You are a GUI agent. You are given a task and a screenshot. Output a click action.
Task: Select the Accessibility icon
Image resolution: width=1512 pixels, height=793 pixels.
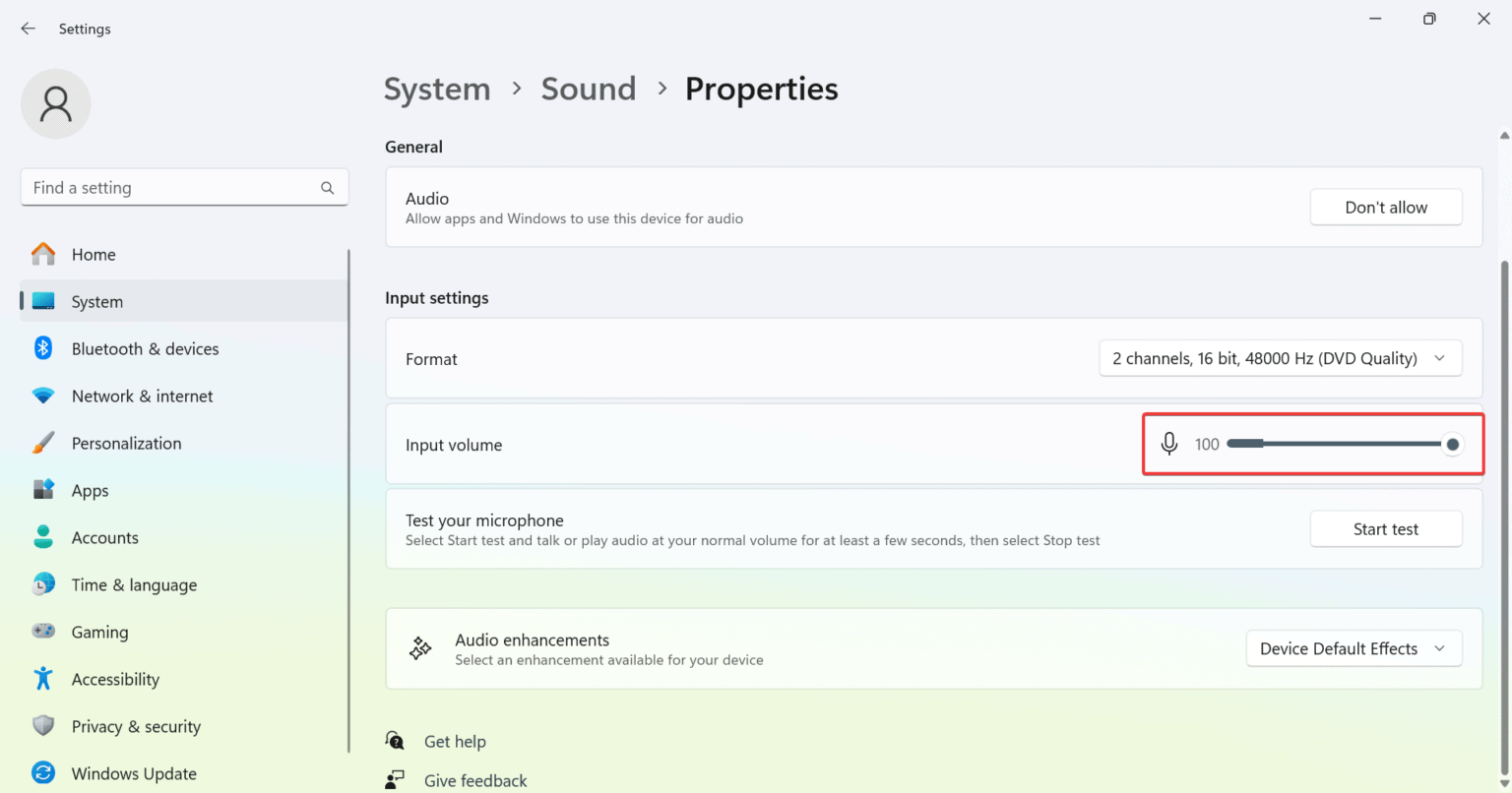pos(43,678)
